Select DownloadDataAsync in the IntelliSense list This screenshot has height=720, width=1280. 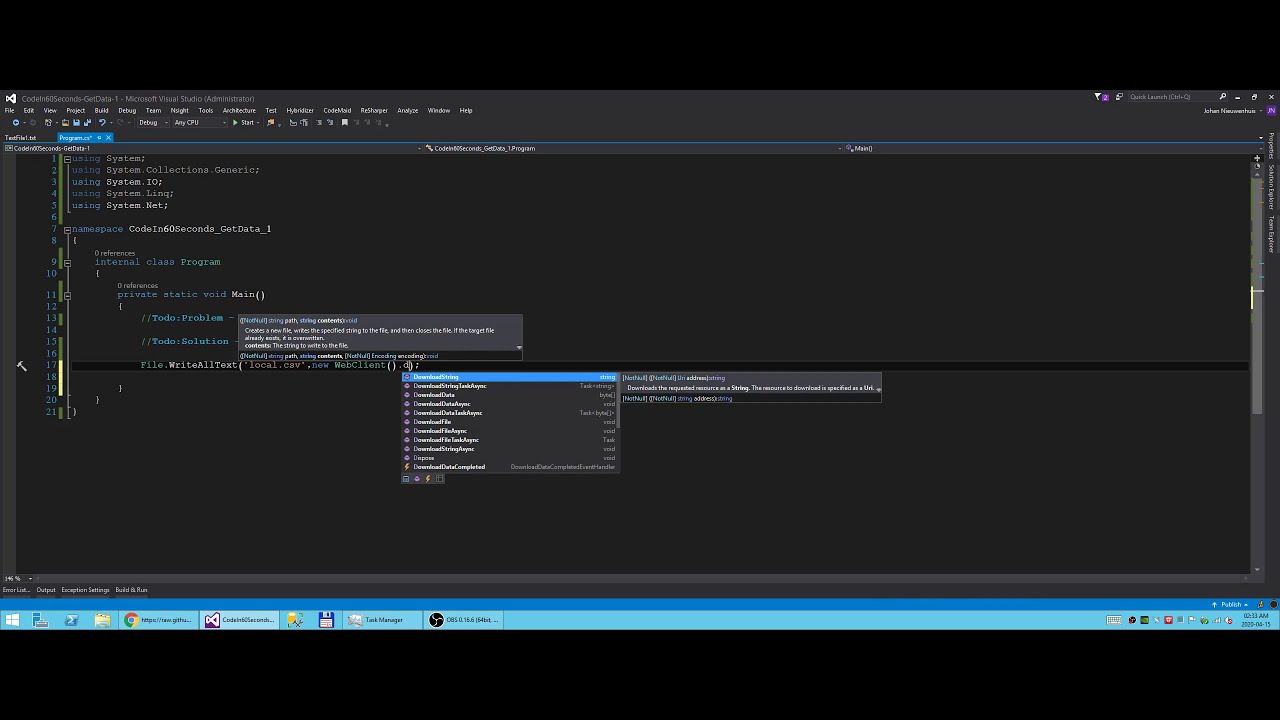pyautogui.click(x=510, y=404)
